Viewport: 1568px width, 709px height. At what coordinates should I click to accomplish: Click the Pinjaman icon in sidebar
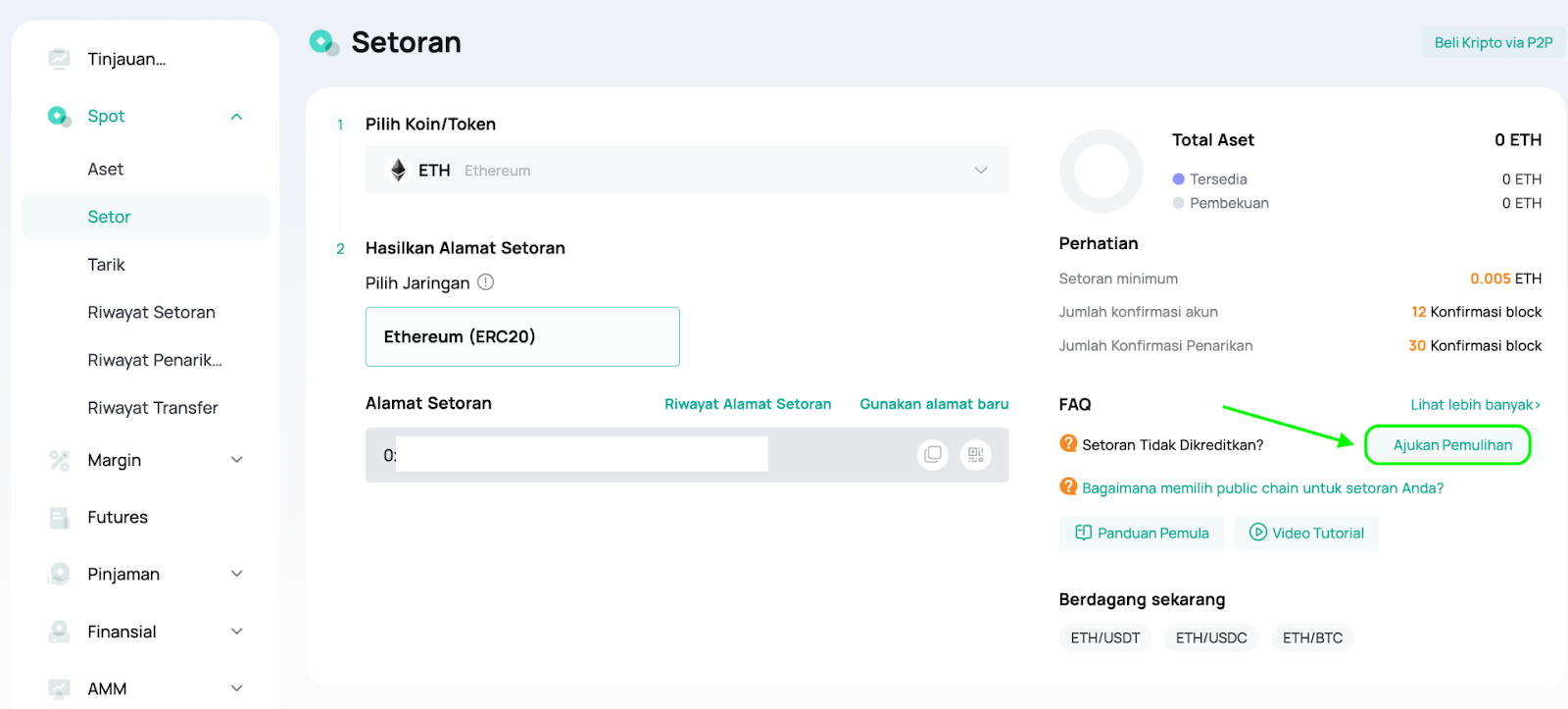(x=59, y=574)
